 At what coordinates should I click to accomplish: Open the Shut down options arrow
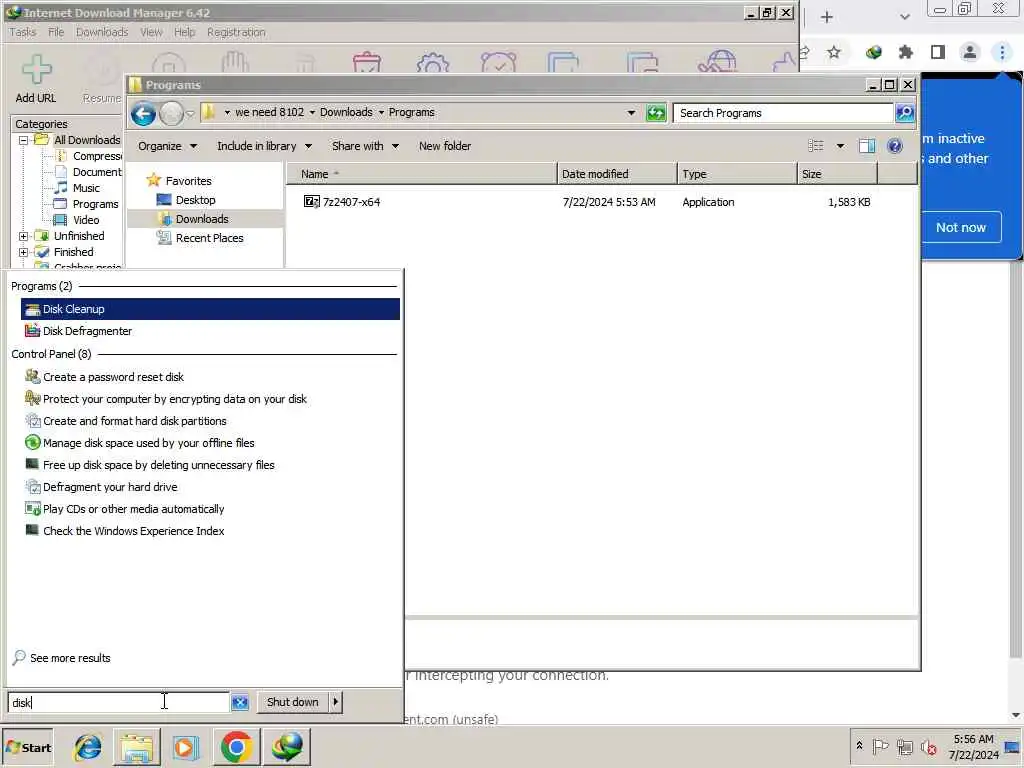point(335,702)
